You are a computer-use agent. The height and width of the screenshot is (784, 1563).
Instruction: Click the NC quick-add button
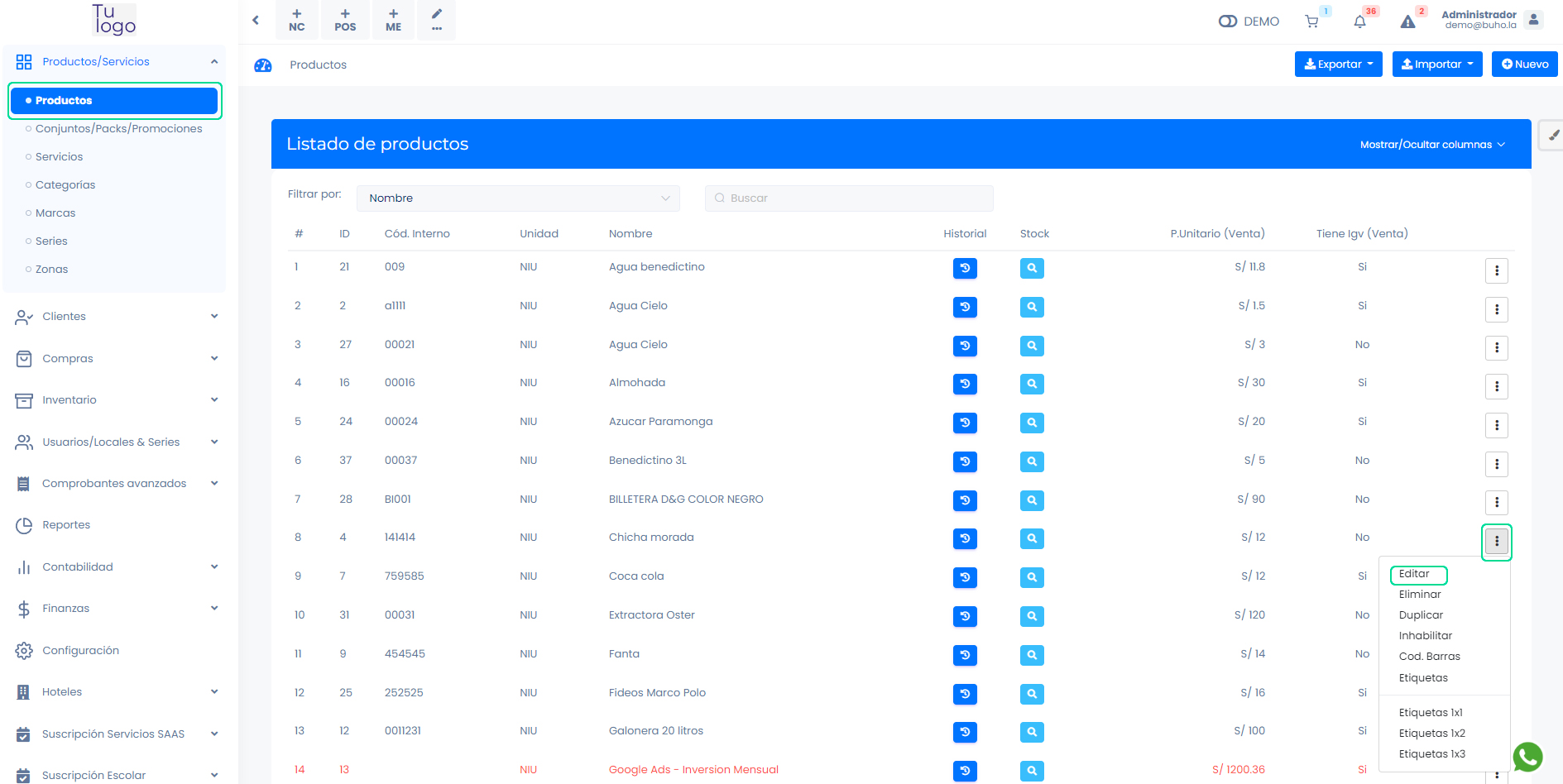click(296, 20)
